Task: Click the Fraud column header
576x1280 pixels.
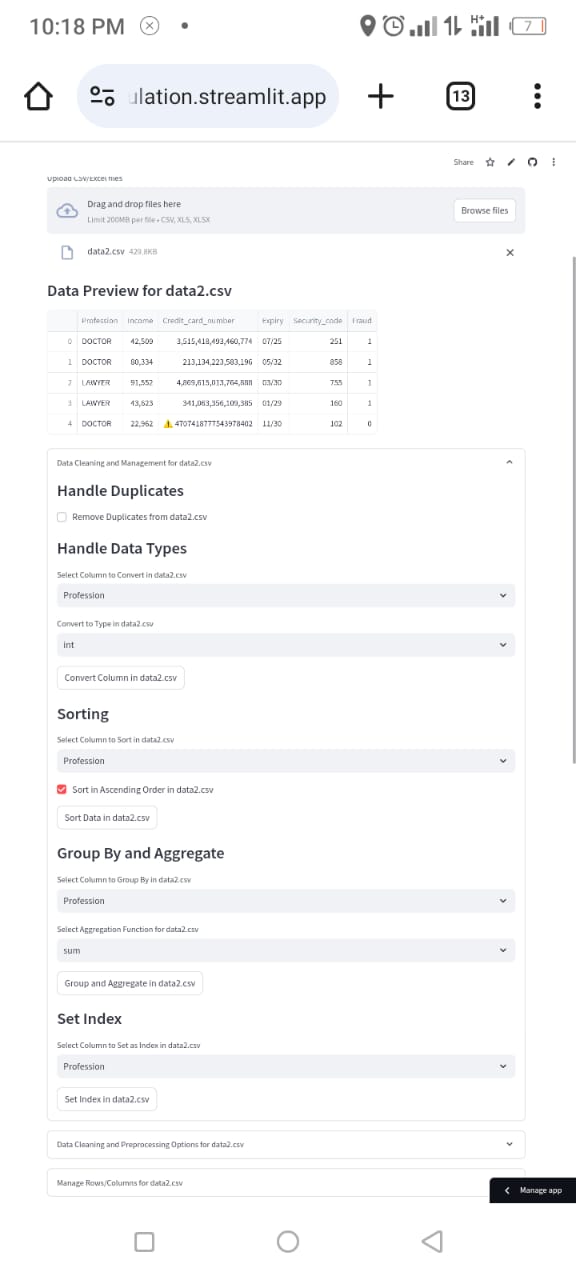Action: click(362, 321)
